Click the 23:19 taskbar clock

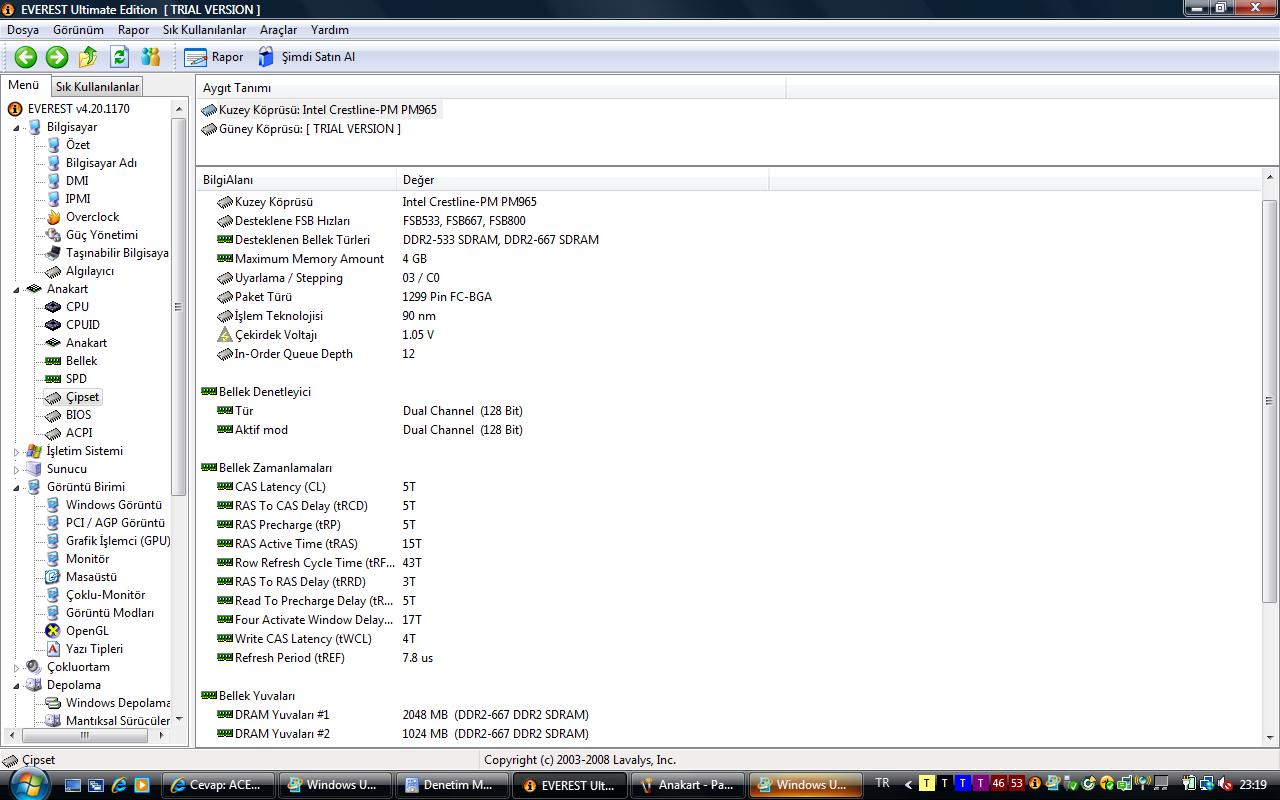tap(1253, 785)
